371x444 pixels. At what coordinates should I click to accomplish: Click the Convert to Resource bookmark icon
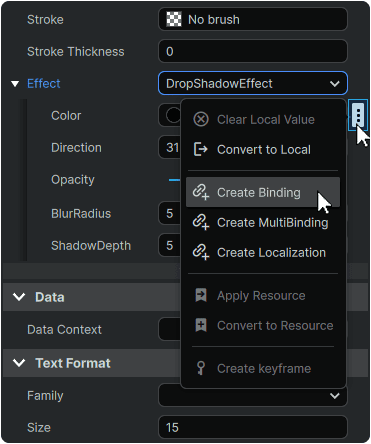coord(201,325)
